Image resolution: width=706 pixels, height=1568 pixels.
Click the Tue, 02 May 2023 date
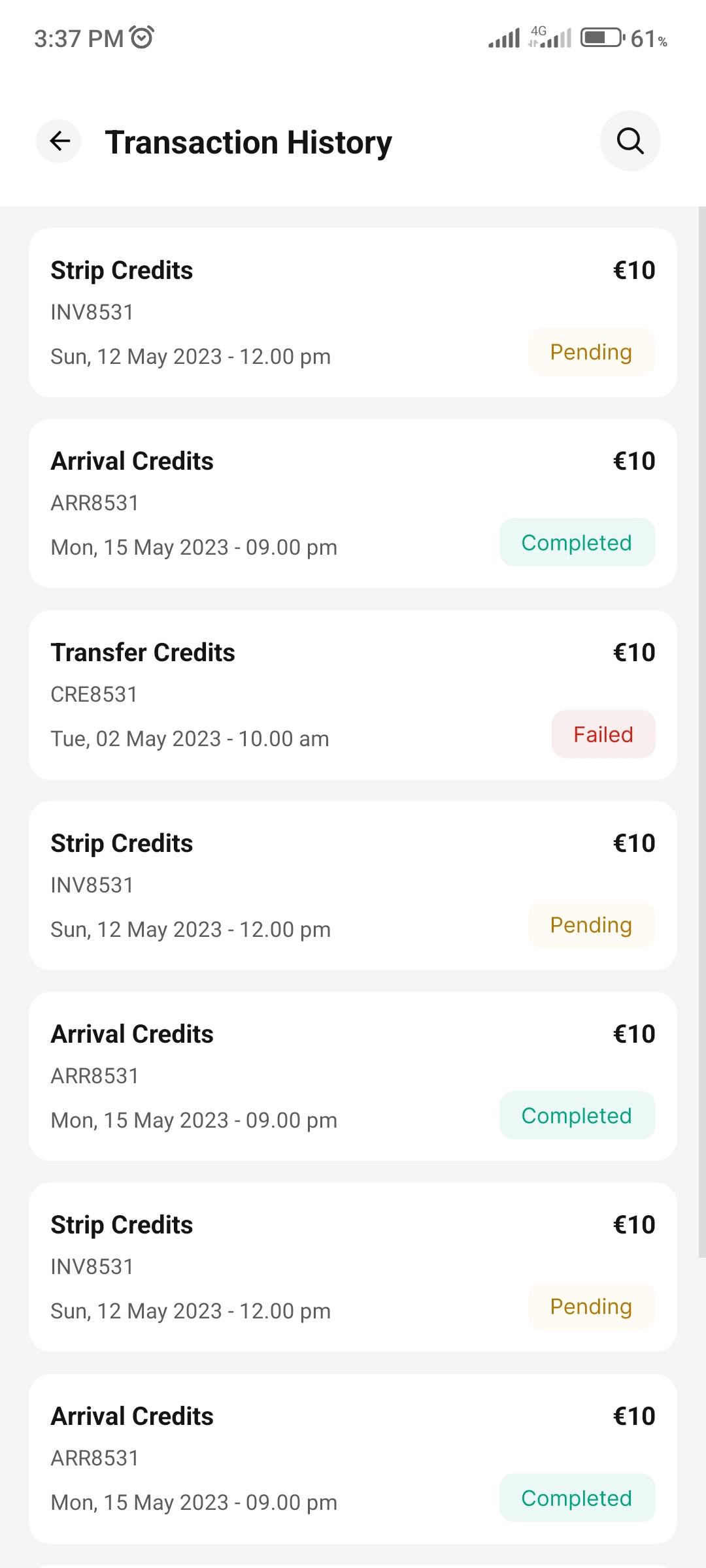(190, 739)
